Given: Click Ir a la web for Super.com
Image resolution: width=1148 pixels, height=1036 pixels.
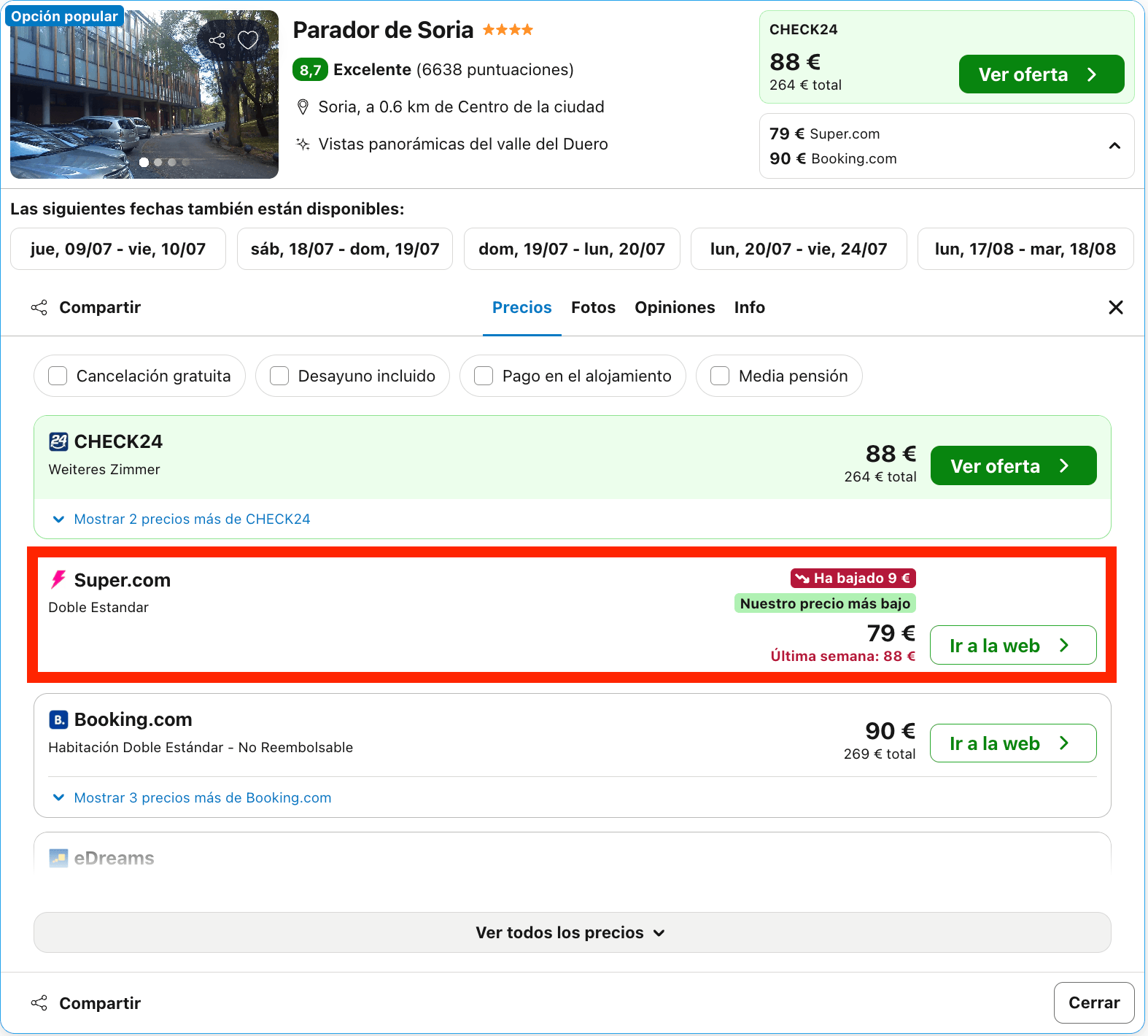Looking at the screenshot, I should (x=1013, y=645).
